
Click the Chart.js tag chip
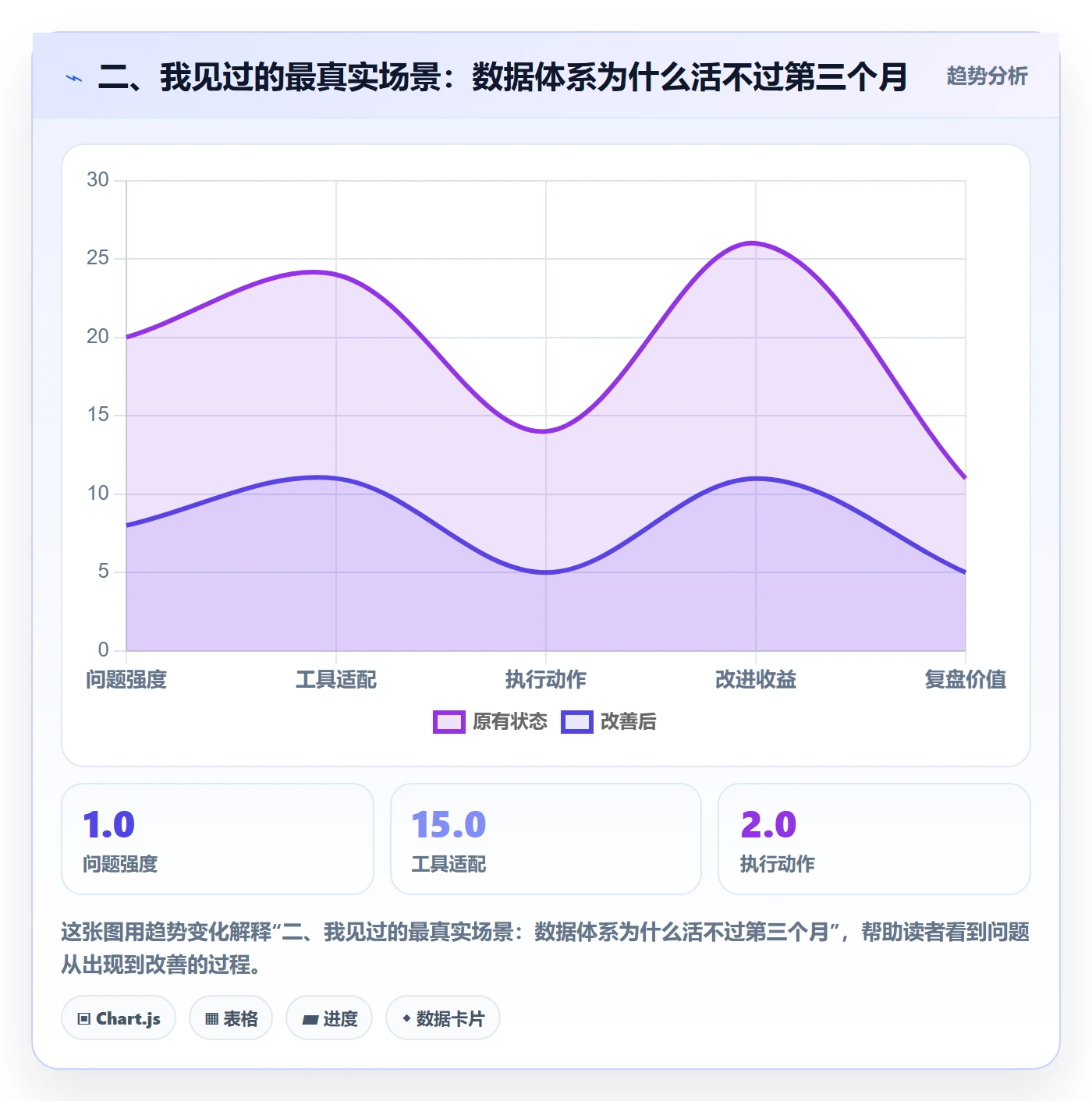point(119,1018)
